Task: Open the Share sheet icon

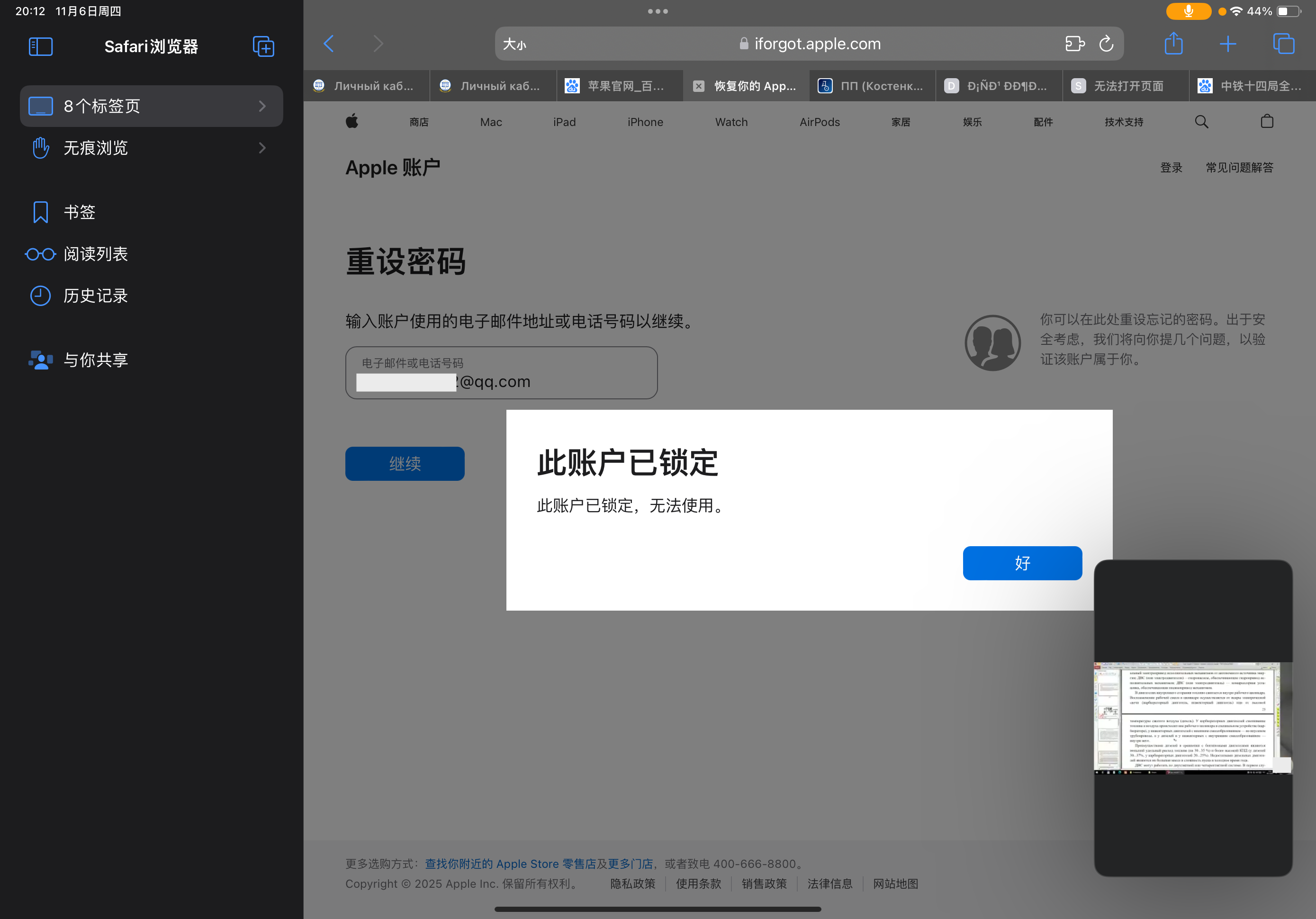Action: pos(1173,44)
